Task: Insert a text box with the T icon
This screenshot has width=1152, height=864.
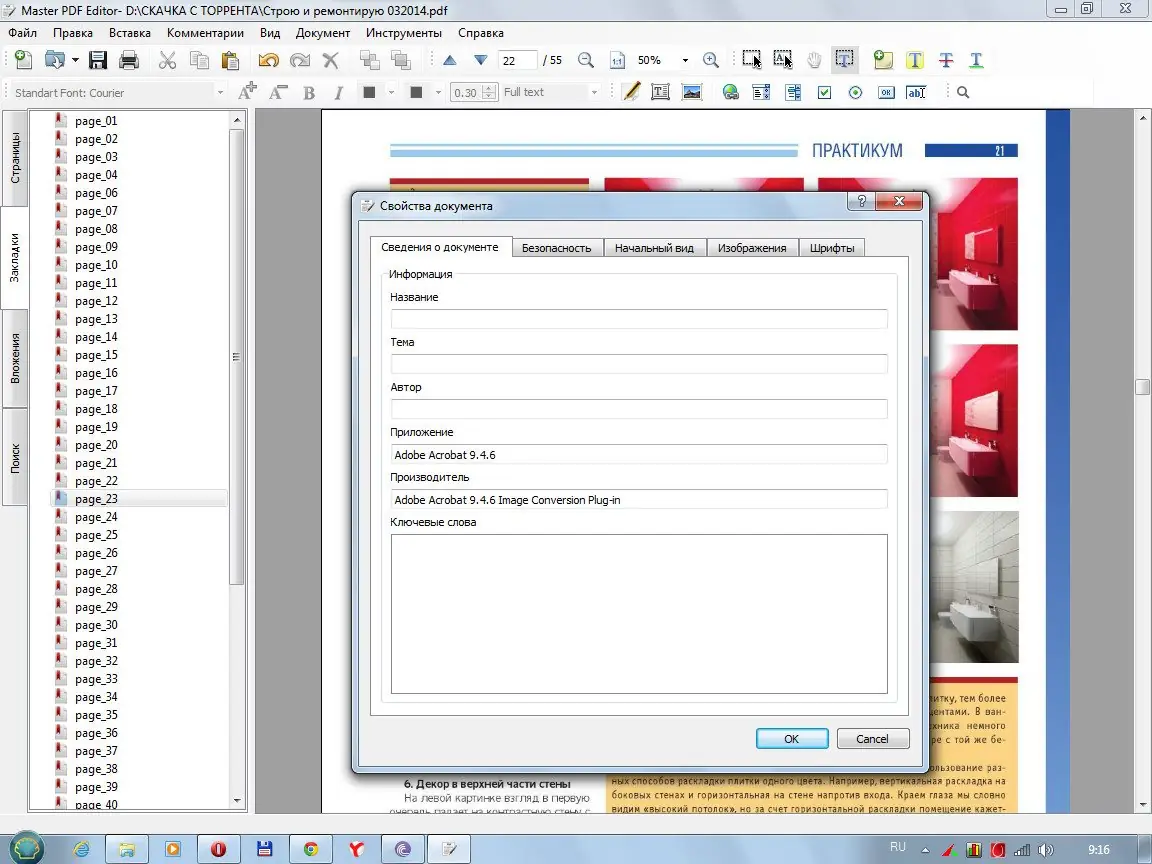Action: click(x=660, y=93)
